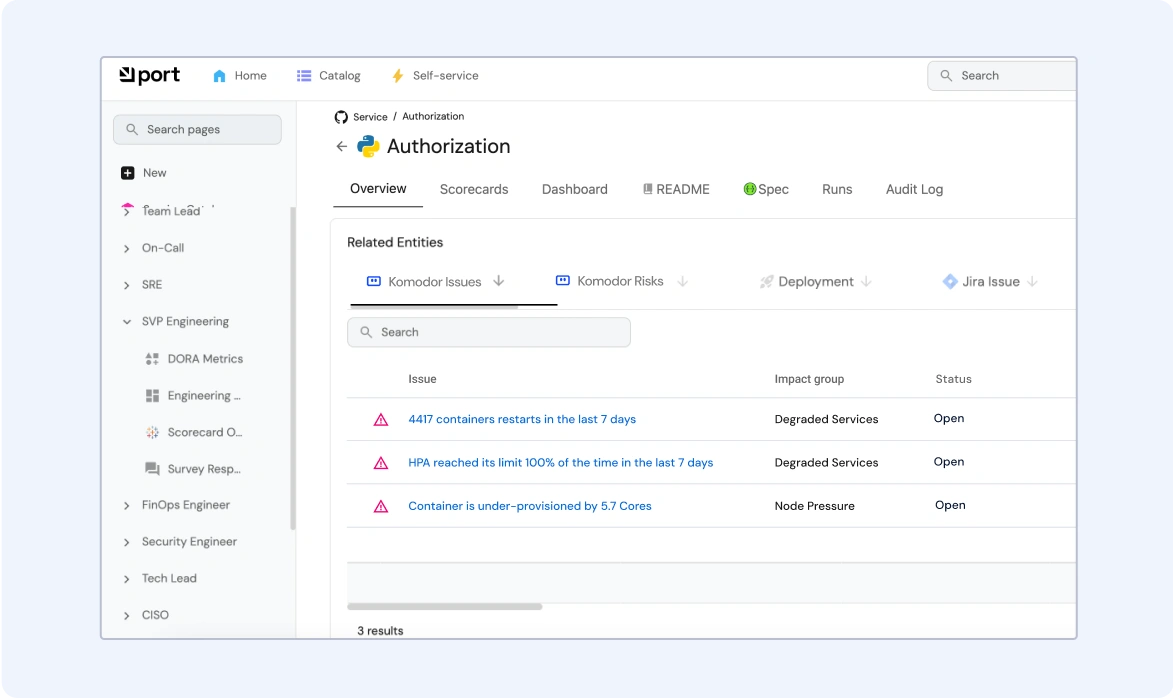Open the Overview tab
The width and height of the screenshot is (1173, 698).
point(378,189)
